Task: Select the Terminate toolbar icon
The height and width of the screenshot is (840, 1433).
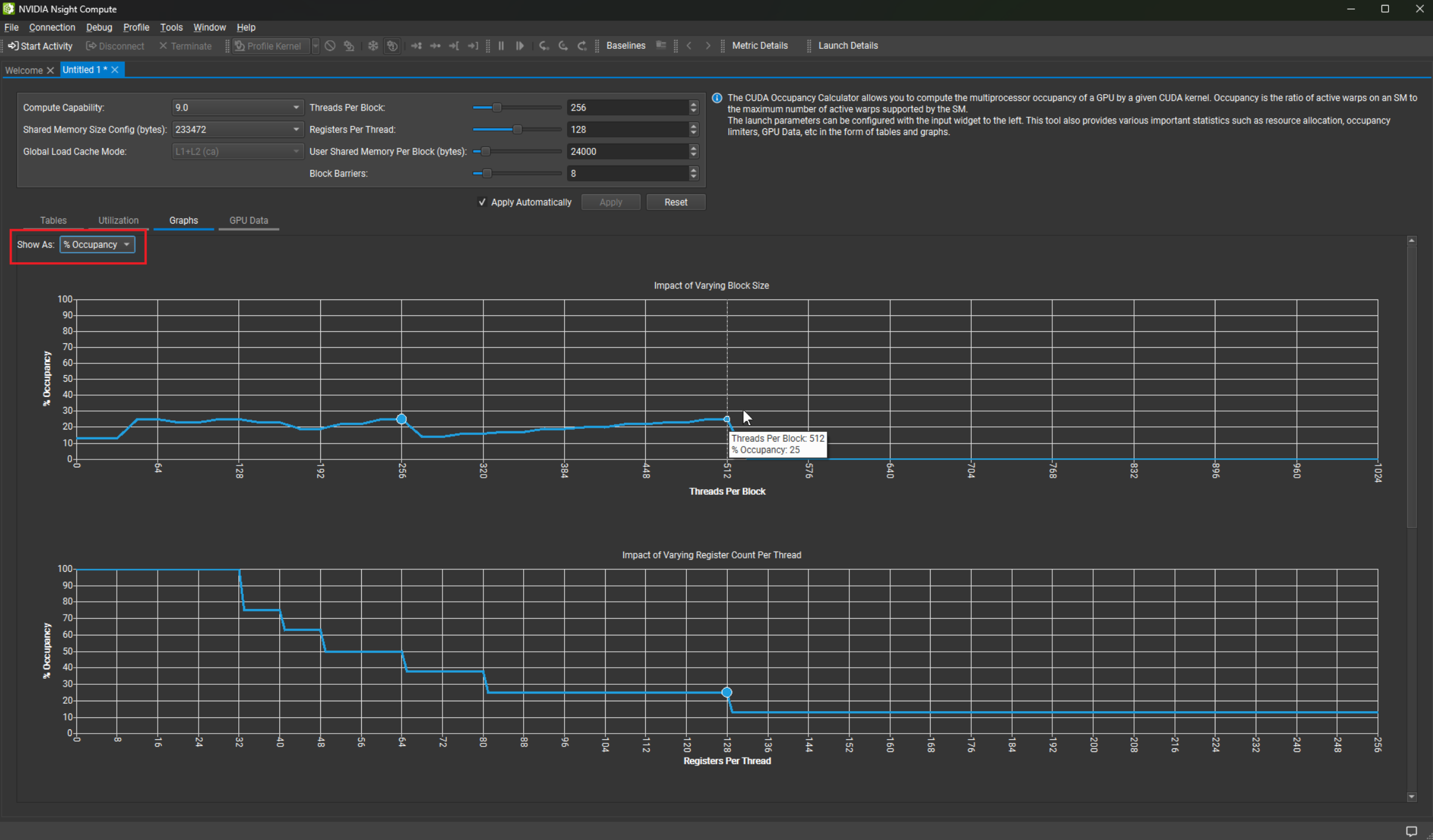Action: 163,46
